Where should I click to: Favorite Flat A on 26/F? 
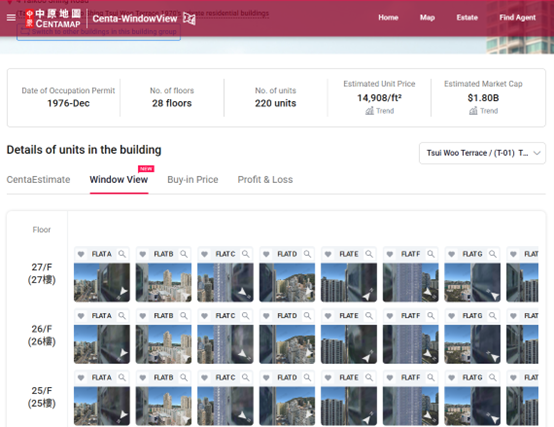pos(81,316)
